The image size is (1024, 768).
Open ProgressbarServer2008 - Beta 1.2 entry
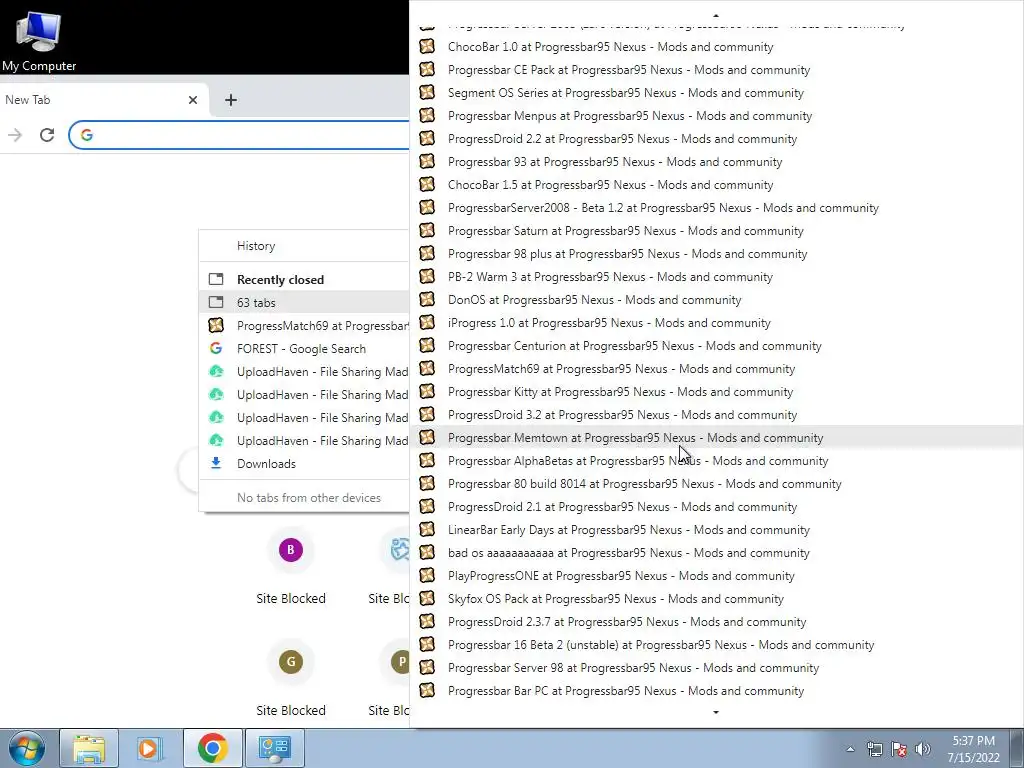pos(716,208)
